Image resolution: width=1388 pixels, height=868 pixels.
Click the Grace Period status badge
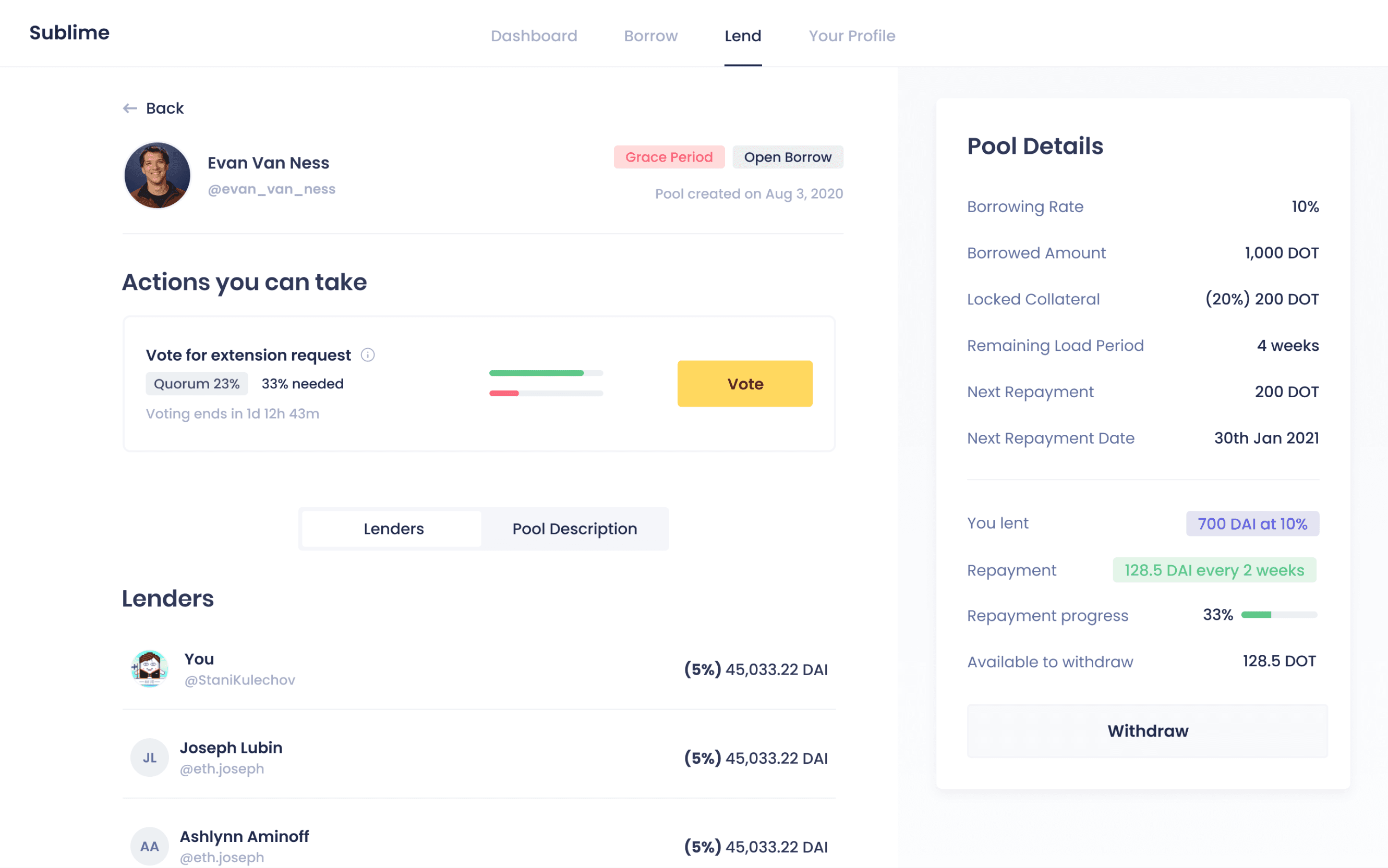669,157
